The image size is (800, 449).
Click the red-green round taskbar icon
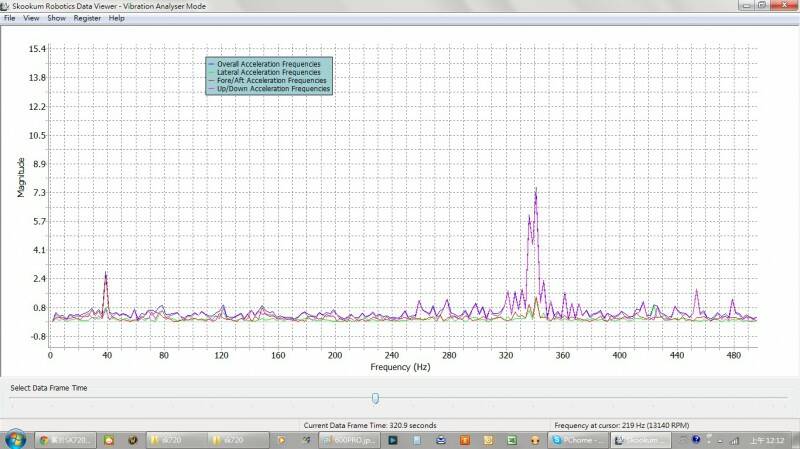tap(109, 440)
